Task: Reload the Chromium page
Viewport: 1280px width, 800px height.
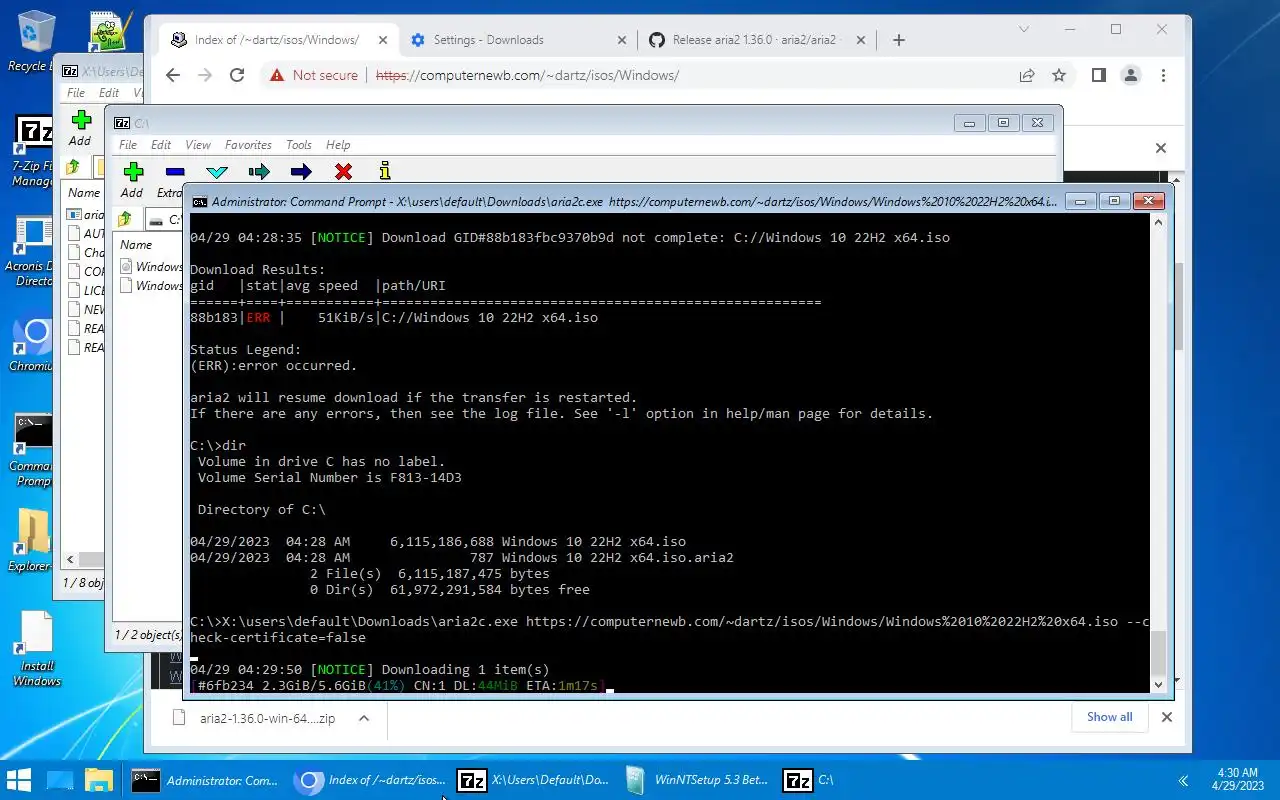Action: [x=237, y=75]
